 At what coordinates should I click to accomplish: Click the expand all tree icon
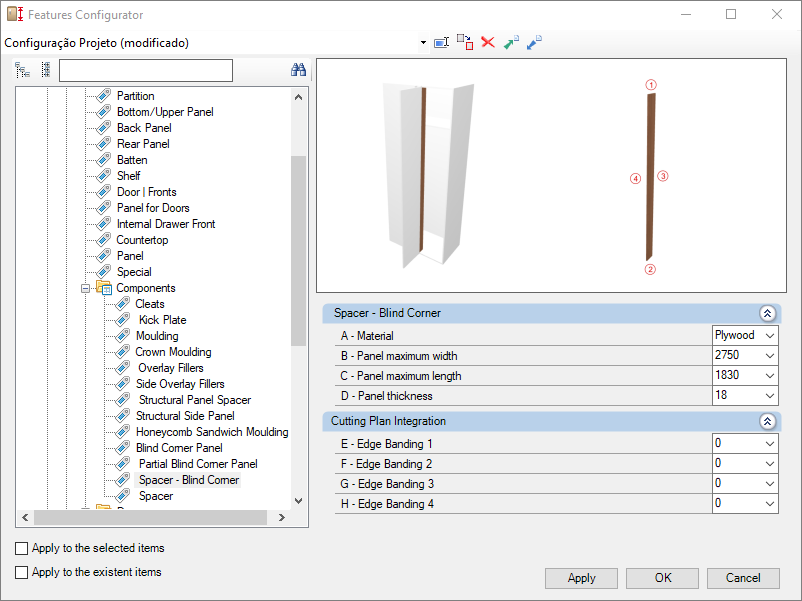pyautogui.click(x=23, y=70)
